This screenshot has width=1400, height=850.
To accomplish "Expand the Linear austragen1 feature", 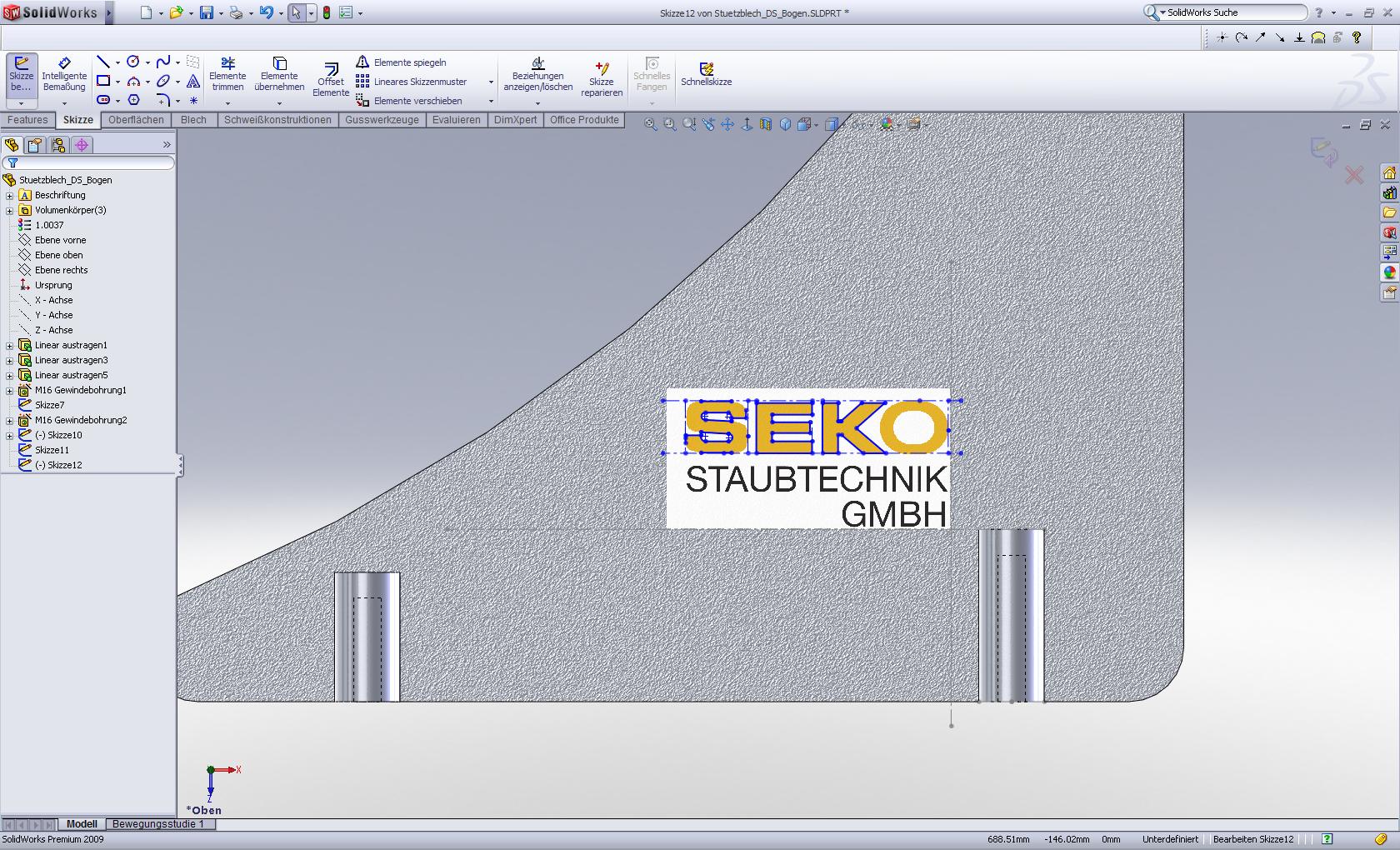I will (10, 346).
